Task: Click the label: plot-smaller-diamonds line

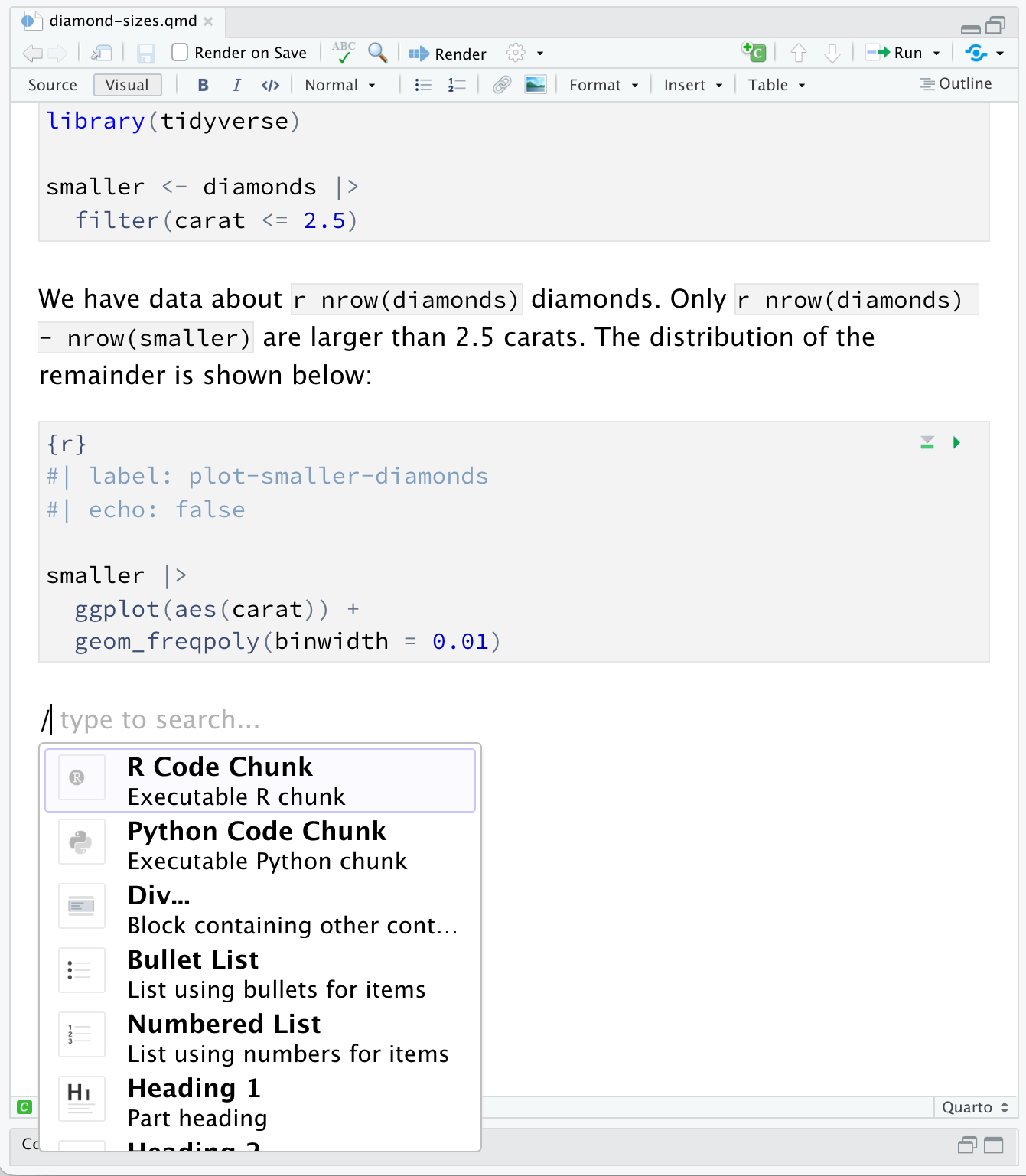Action: coord(268,476)
